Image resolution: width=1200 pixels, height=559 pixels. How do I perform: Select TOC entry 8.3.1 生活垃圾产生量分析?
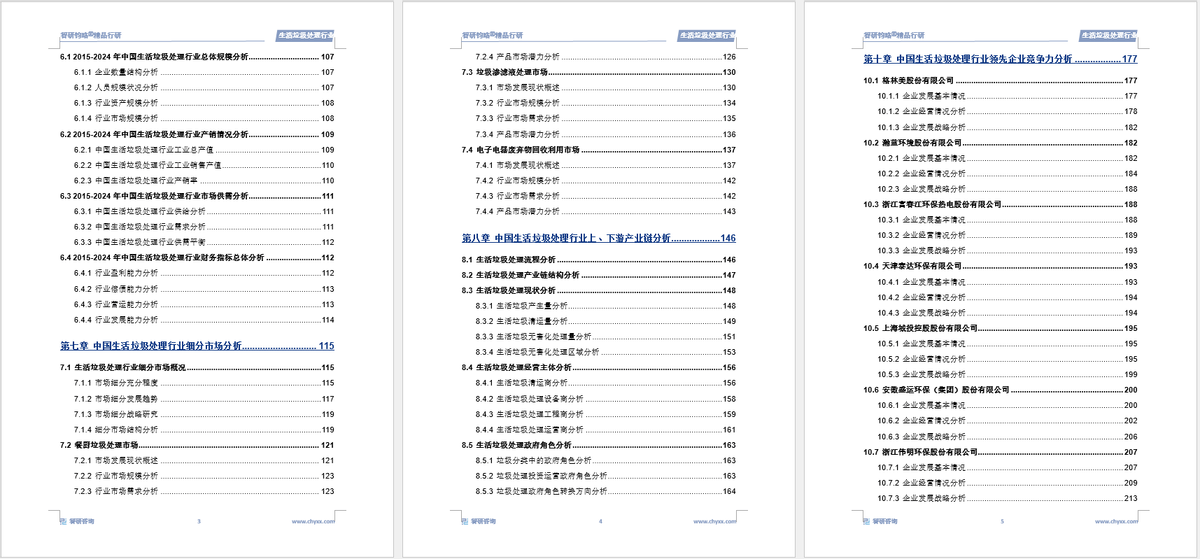tap(606, 306)
